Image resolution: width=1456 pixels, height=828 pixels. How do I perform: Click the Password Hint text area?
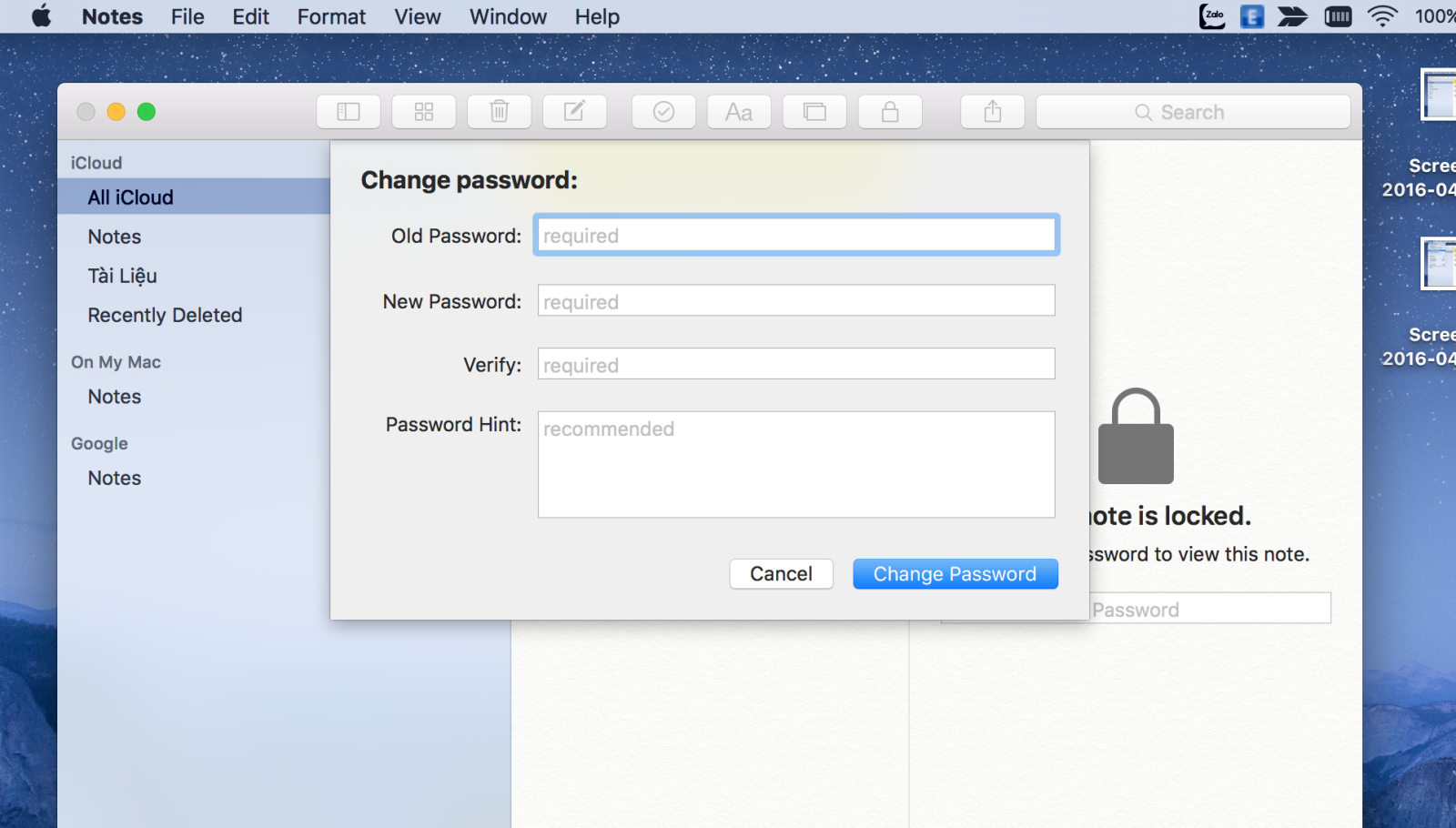coord(796,464)
